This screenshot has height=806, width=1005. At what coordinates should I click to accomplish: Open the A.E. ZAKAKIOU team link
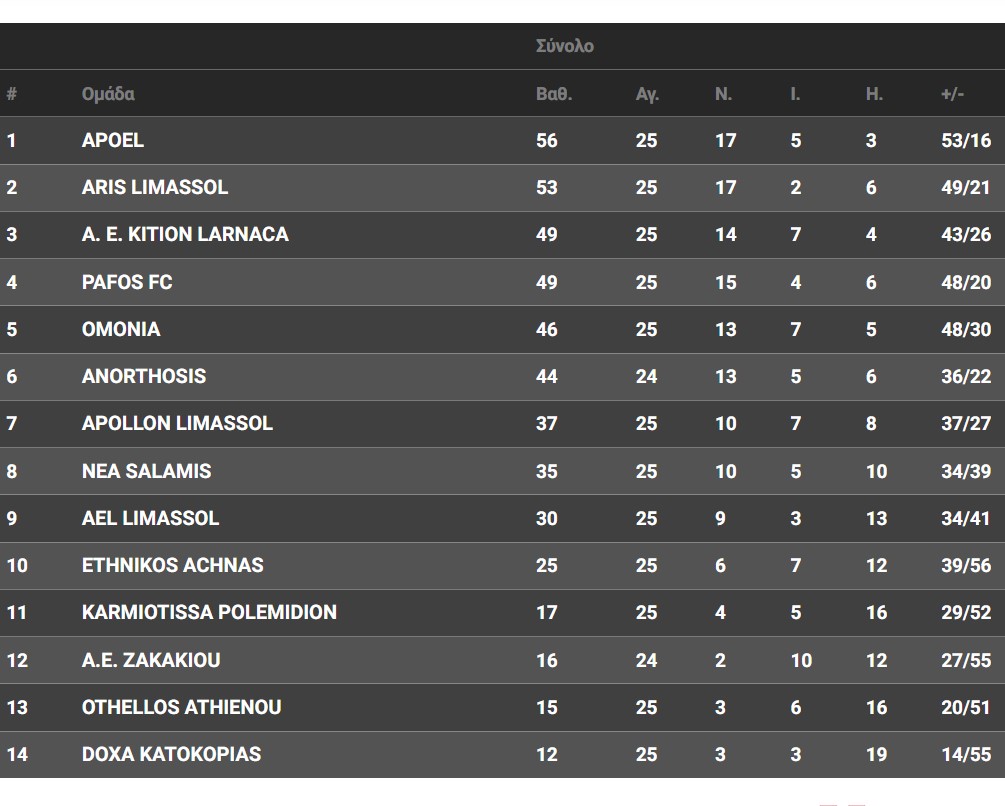click(151, 660)
